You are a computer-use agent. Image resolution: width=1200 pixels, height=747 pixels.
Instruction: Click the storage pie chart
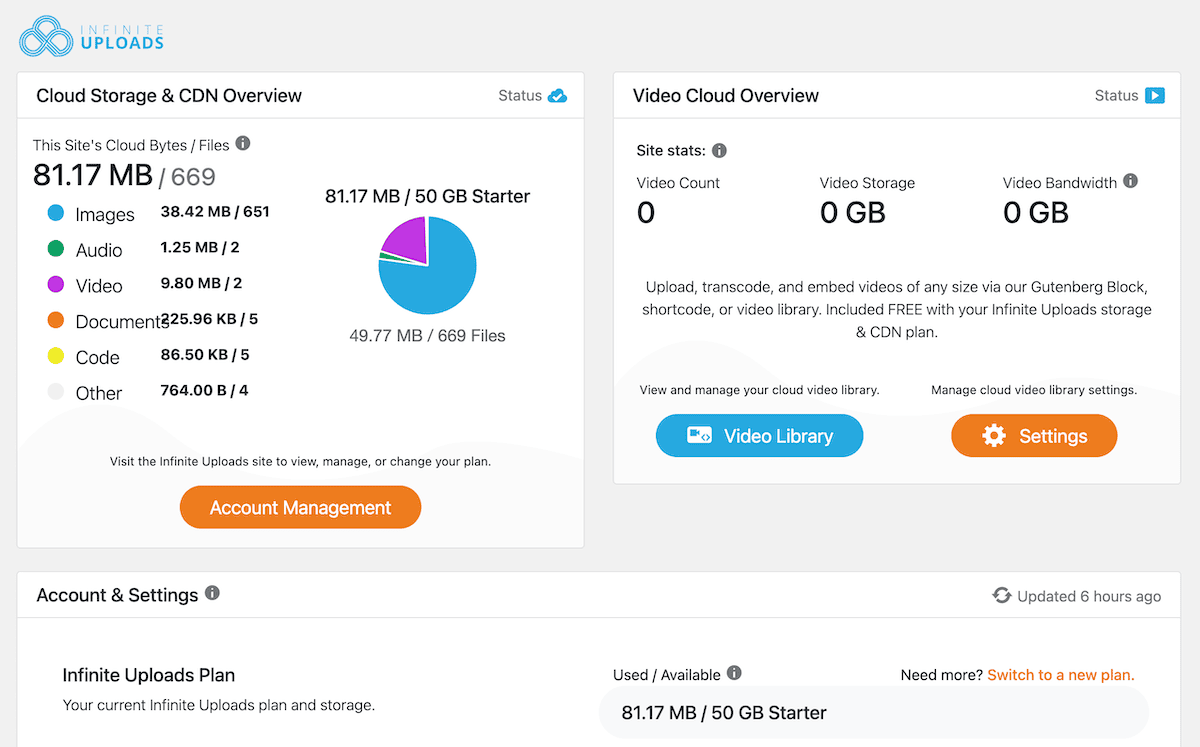[427, 265]
